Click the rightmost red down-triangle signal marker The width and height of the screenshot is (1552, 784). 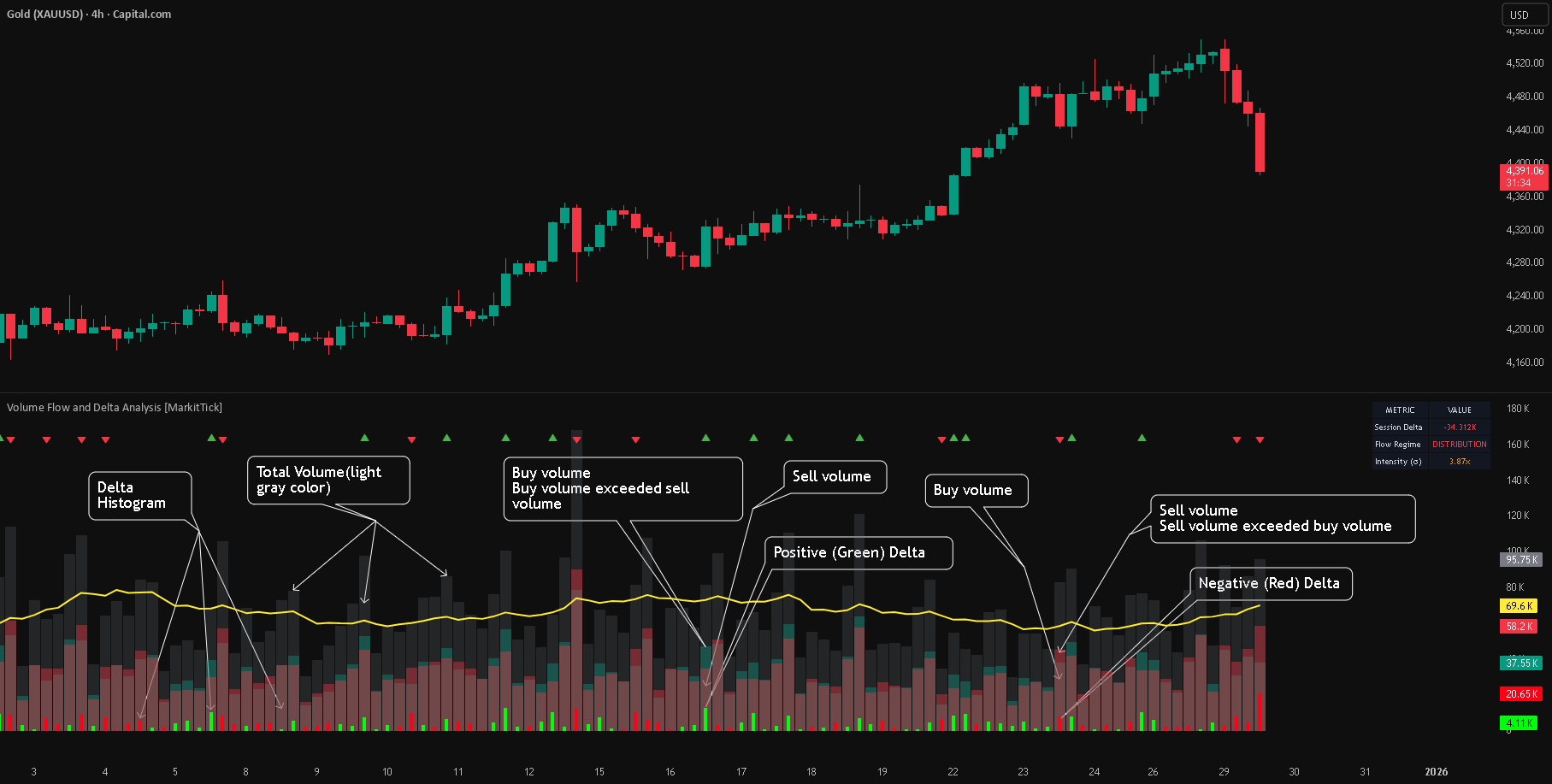tap(1260, 439)
